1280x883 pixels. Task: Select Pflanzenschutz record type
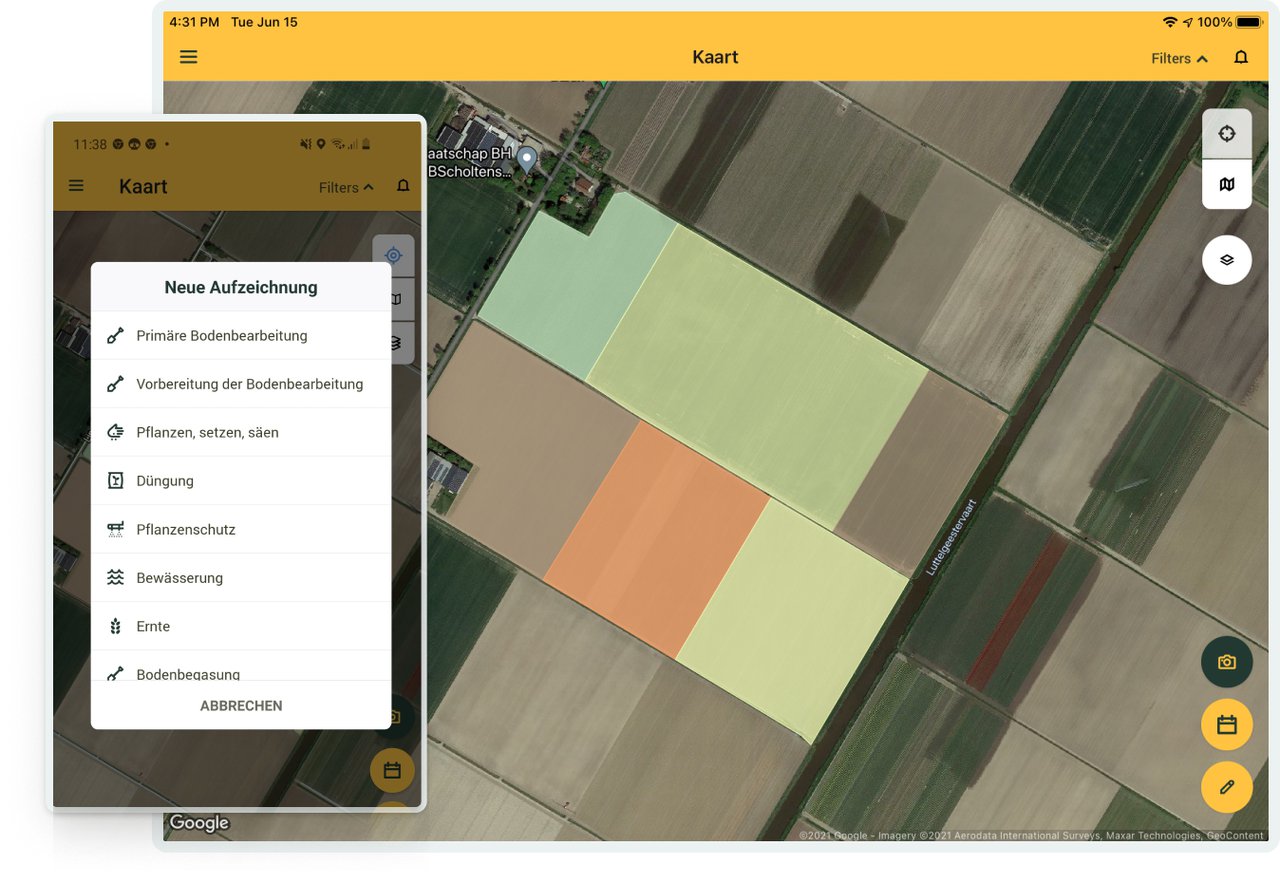pos(241,530)
